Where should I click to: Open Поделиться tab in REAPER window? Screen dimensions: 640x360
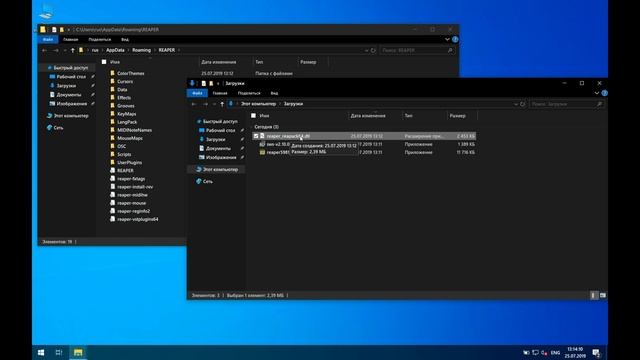tap(100, 40)
